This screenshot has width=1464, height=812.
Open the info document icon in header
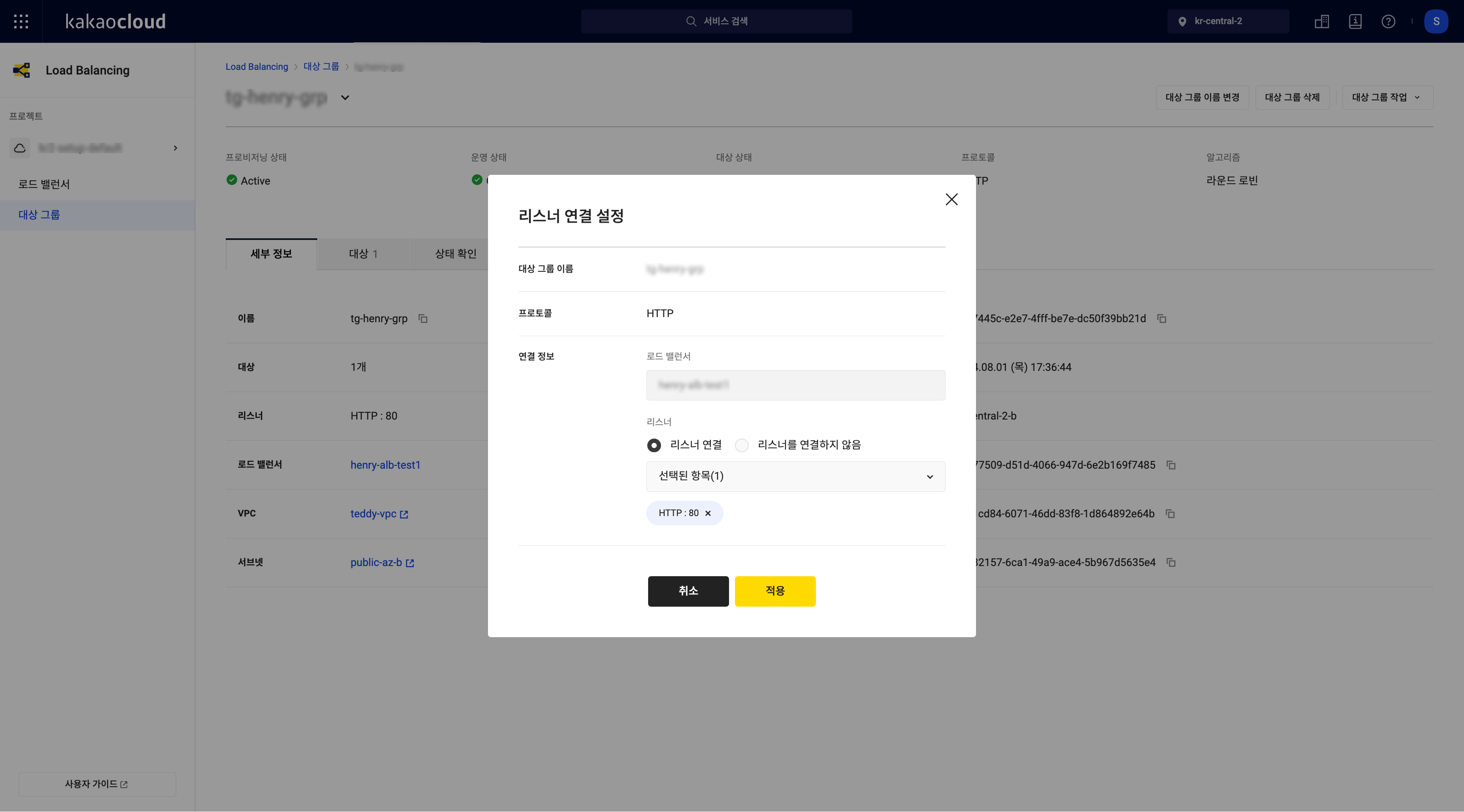(x=1356, y=22)
